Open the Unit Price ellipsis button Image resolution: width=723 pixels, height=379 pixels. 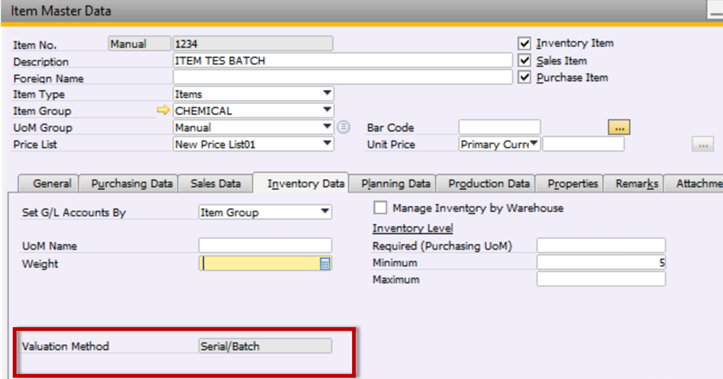point(703,144)
